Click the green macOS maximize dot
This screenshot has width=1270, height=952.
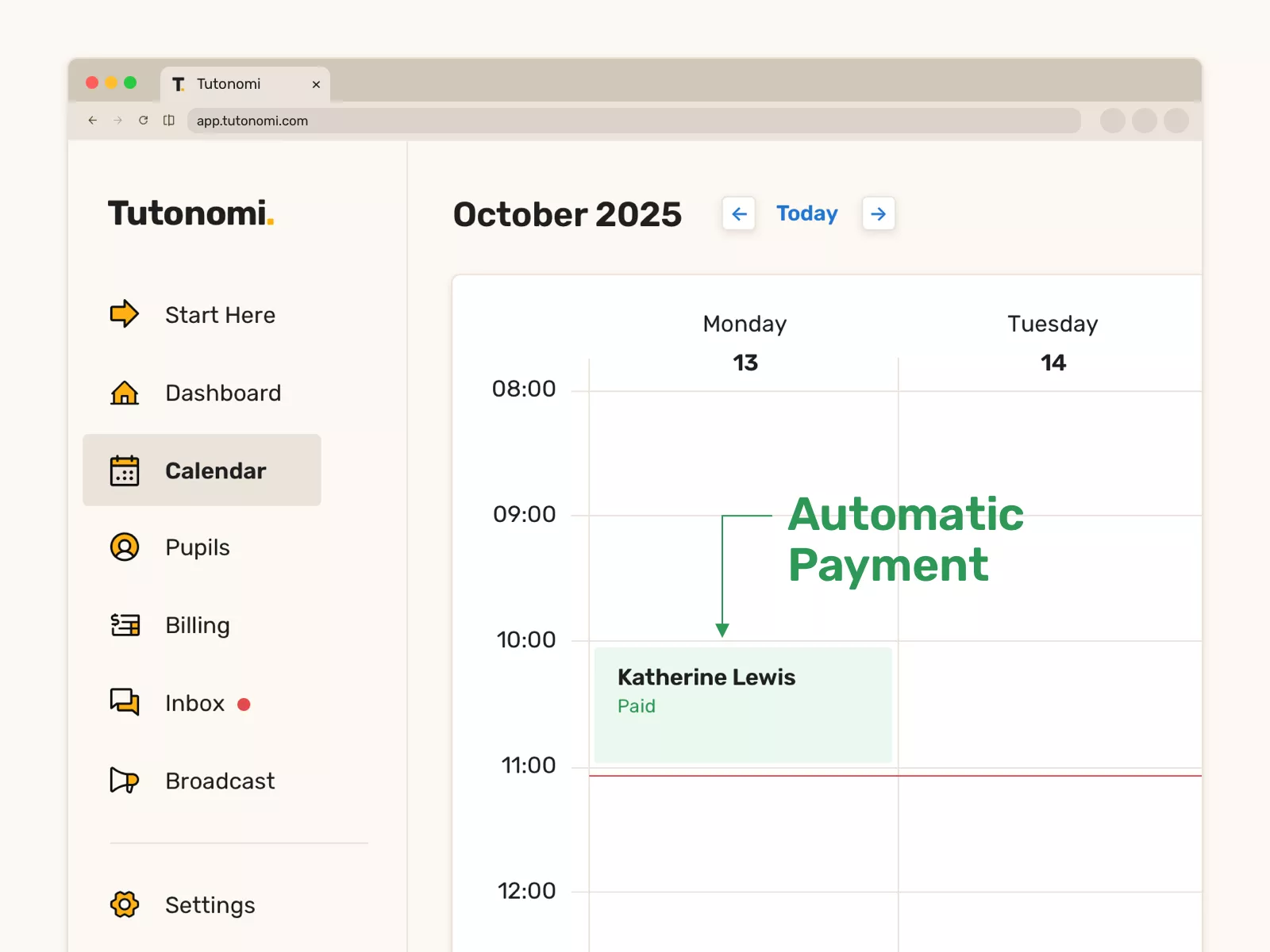pos(130,83)
